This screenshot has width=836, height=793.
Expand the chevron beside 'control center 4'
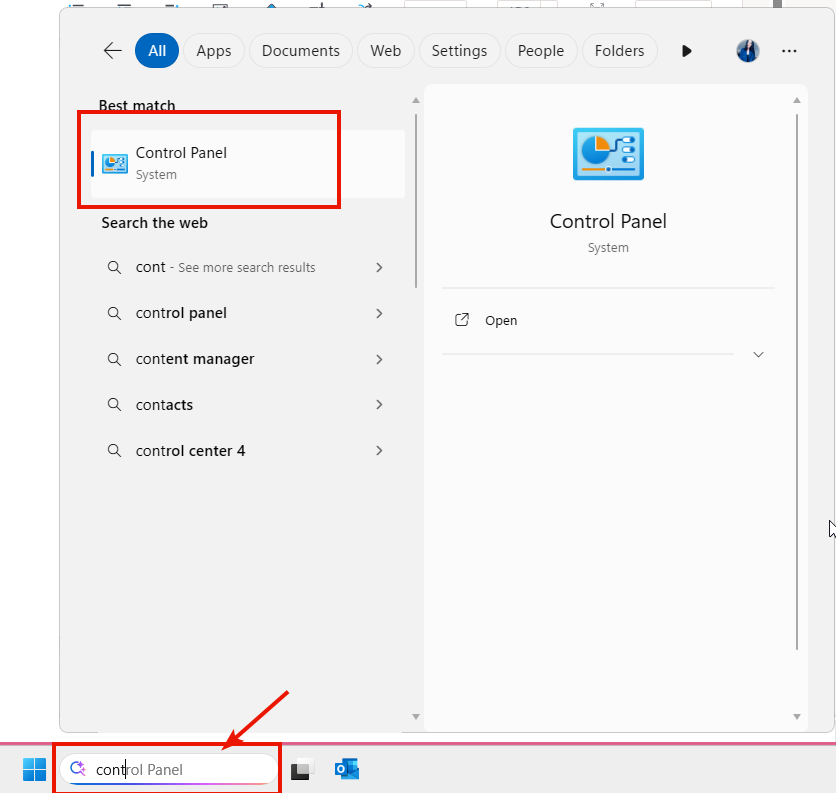tap(379, 451)
